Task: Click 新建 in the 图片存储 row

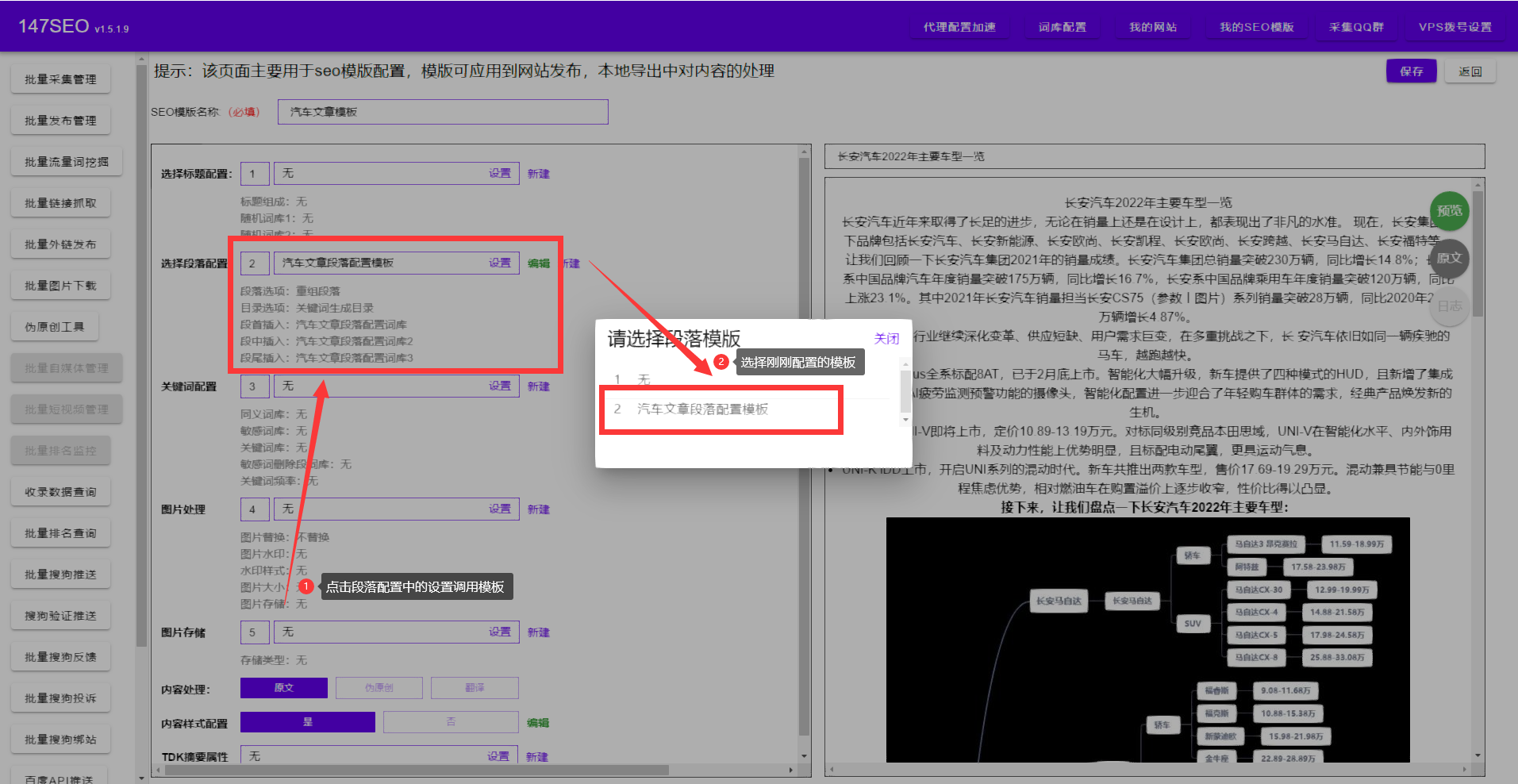Action: click(x=539, y=632)
